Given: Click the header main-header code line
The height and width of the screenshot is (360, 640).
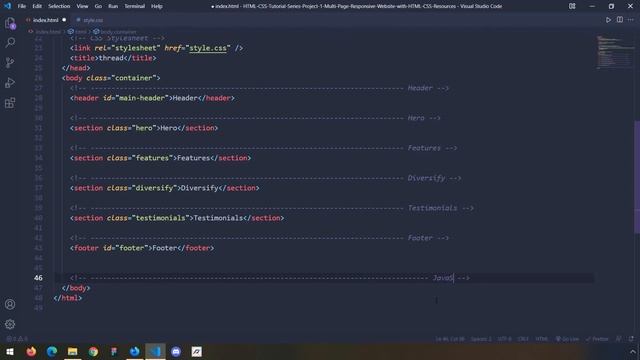Looking at the screenshot, I should 152,98.
